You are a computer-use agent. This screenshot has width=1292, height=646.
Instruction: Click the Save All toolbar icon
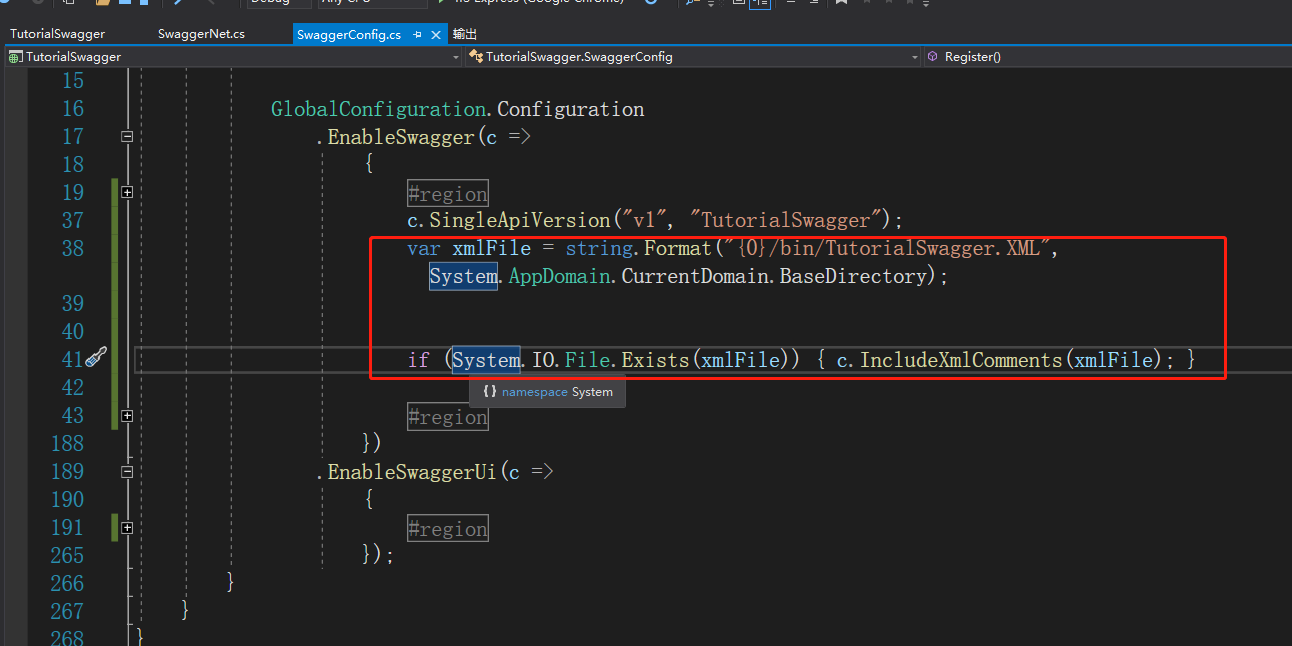tap(143, 5)
